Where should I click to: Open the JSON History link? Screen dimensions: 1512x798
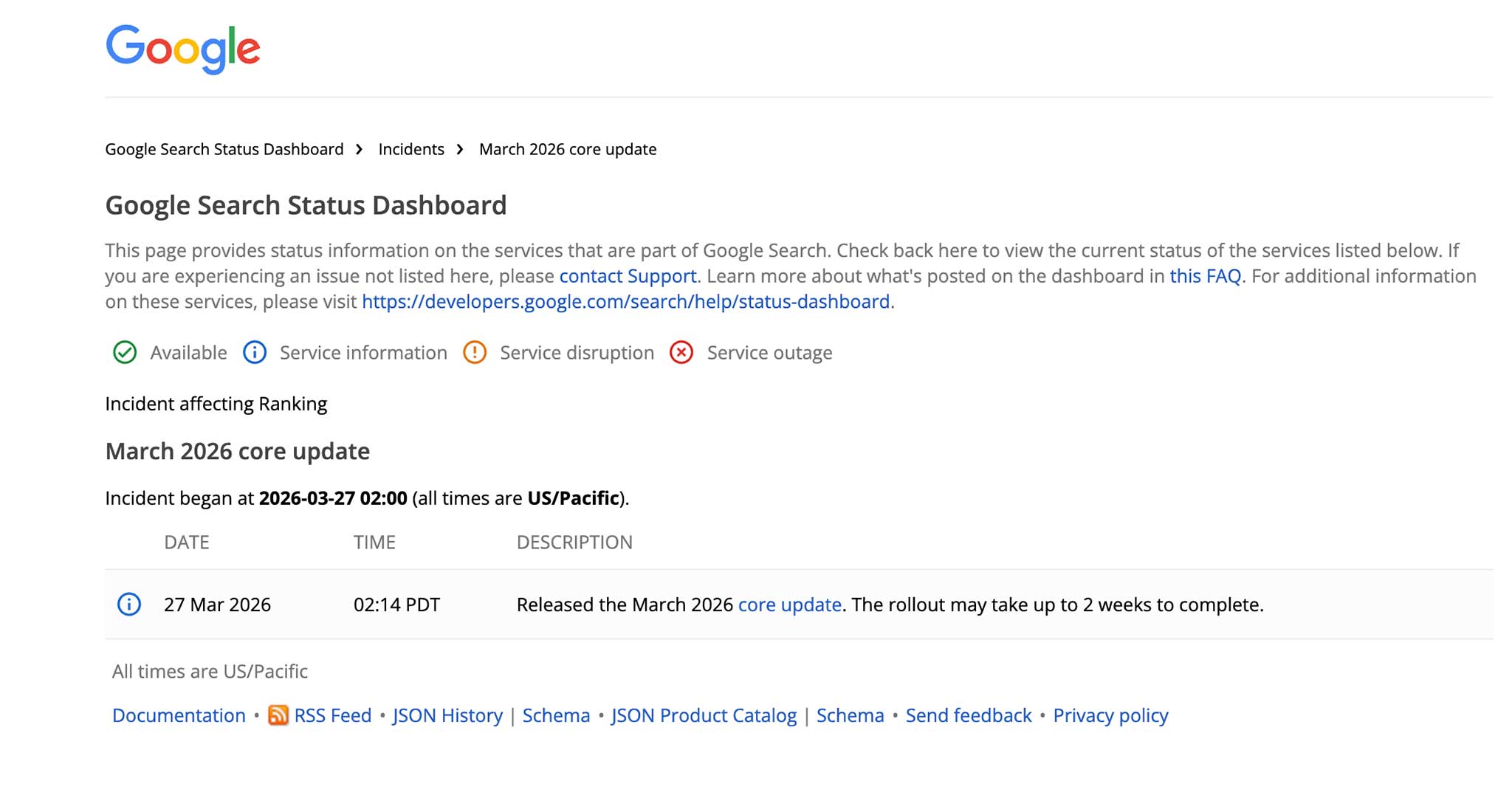[x=447, y=715]
